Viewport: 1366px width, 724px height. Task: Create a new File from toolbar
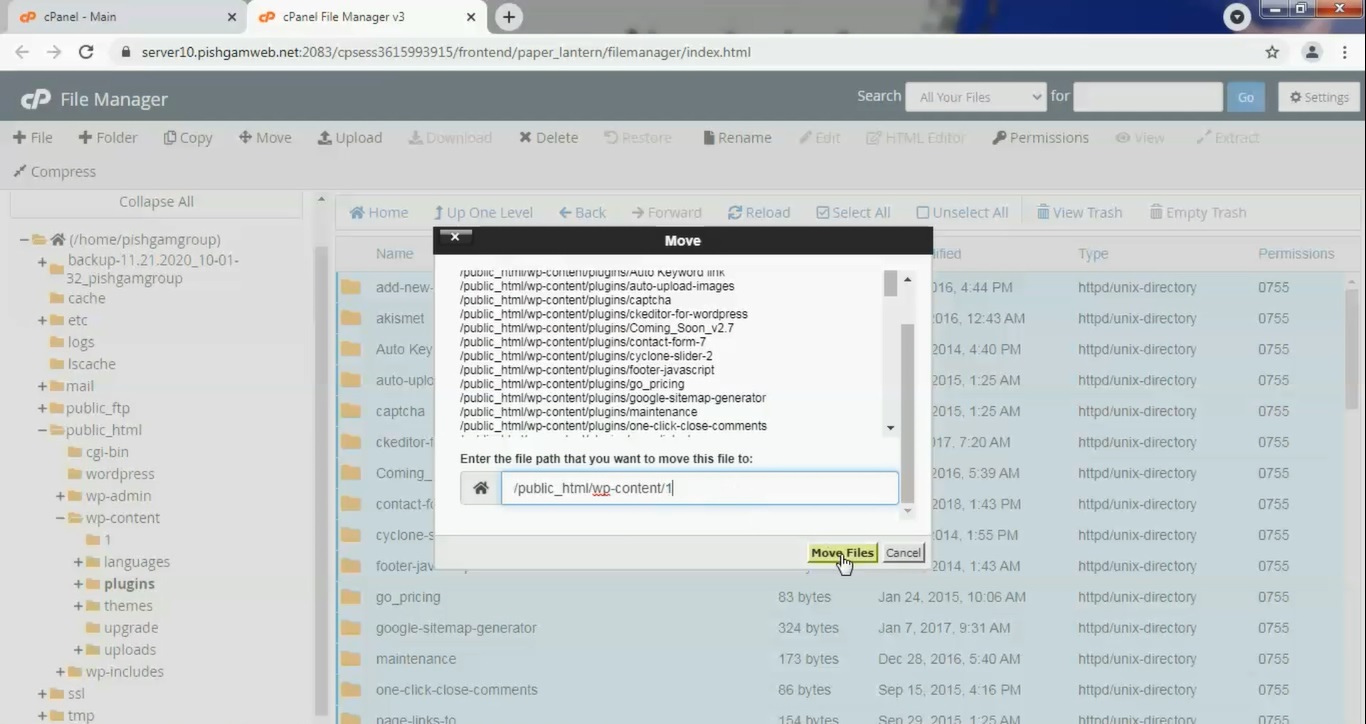[x=32, y=137]
